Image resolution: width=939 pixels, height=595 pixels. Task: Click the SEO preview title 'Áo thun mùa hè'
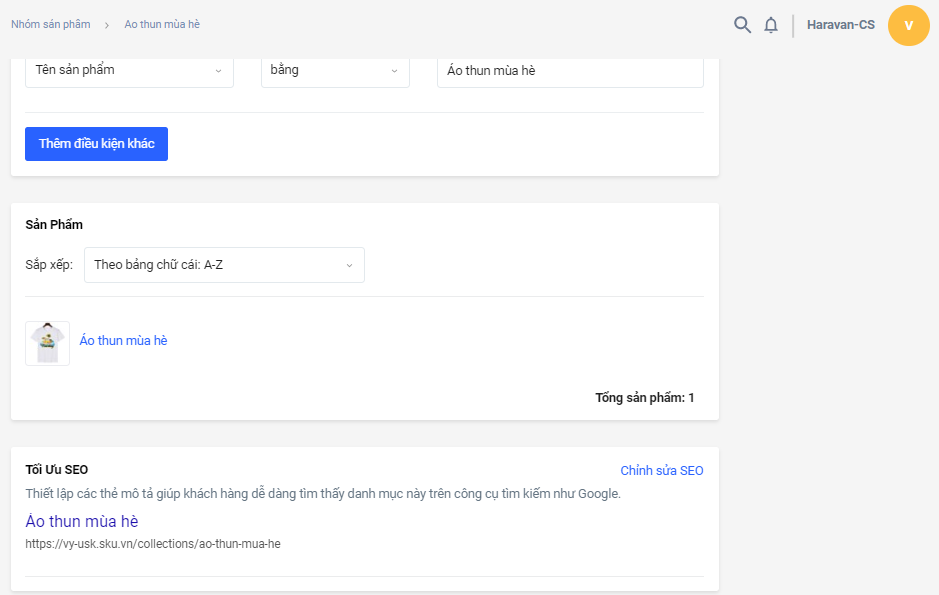click(x=82, y=521)
